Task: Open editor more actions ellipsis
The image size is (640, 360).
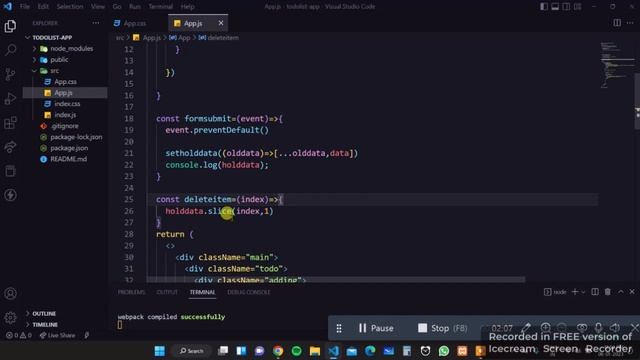Action: [630, 23]
